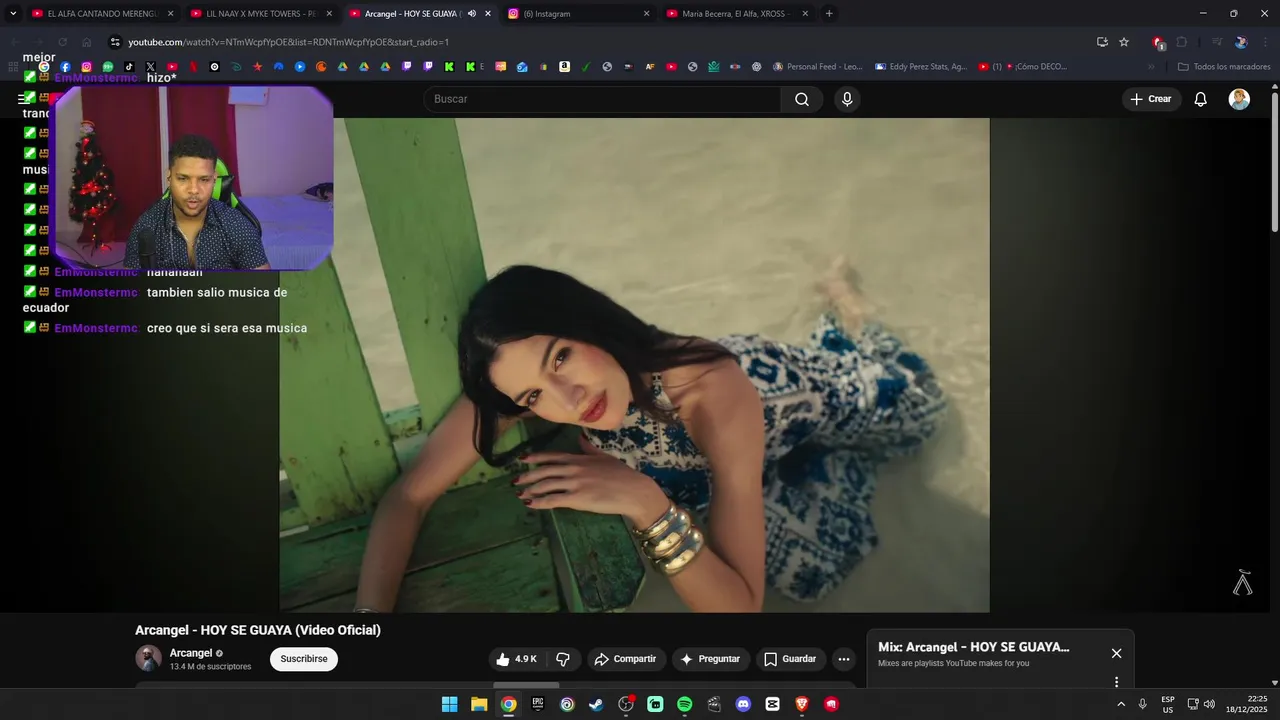
Task: Click the address bar URL
Action: point(289,42)
